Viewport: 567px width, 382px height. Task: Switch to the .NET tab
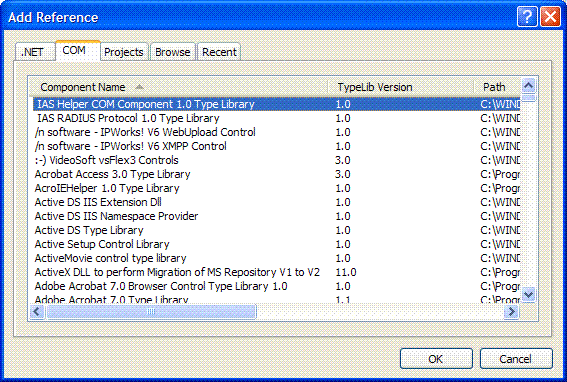[35, 52]
